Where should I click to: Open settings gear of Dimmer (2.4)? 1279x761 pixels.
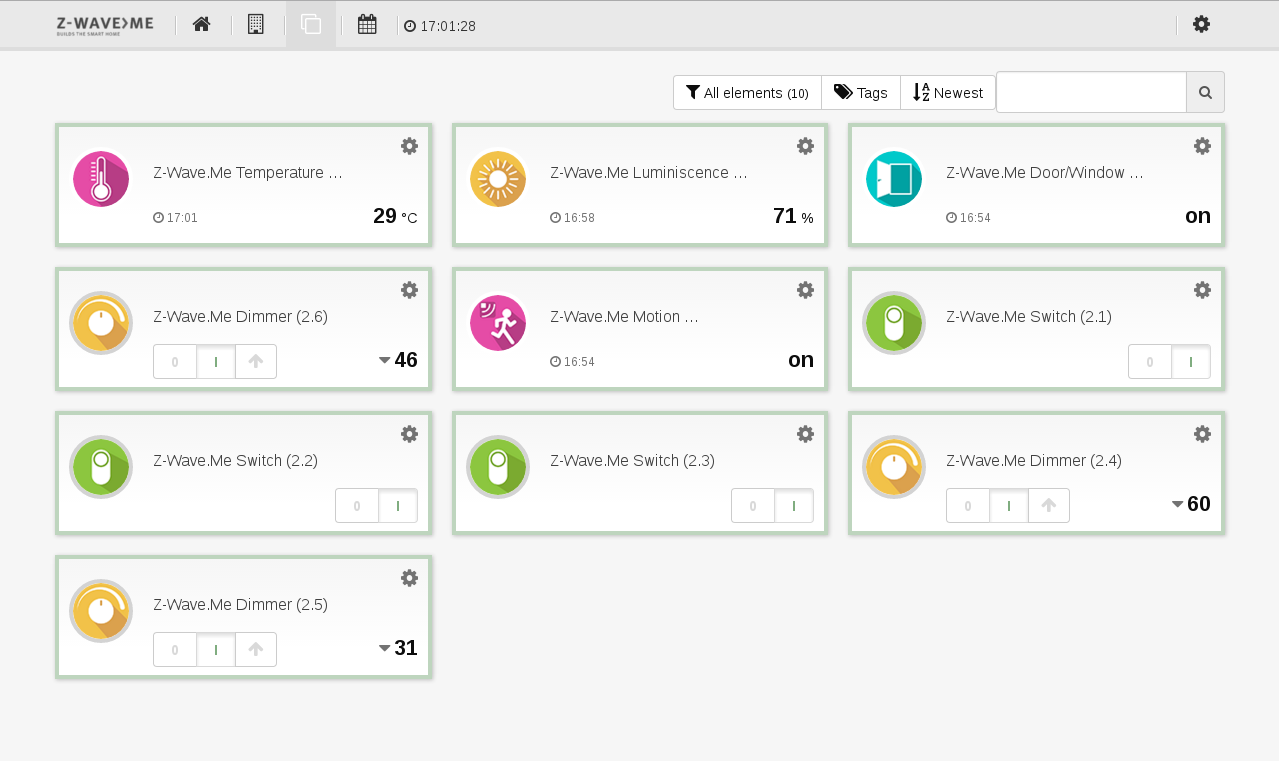pyautogui.click(x=1202, y=434)
